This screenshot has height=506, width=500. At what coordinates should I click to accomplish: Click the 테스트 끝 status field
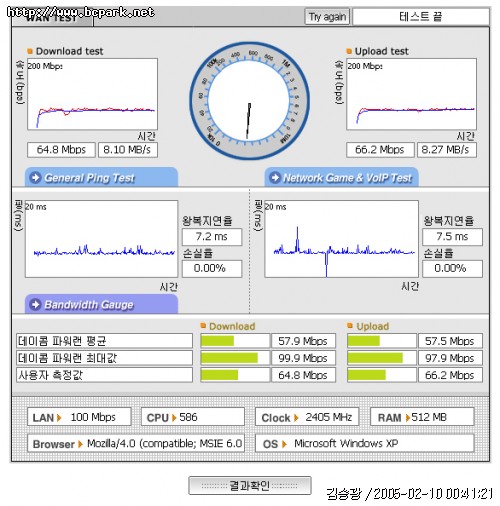[x=421, y=16]
